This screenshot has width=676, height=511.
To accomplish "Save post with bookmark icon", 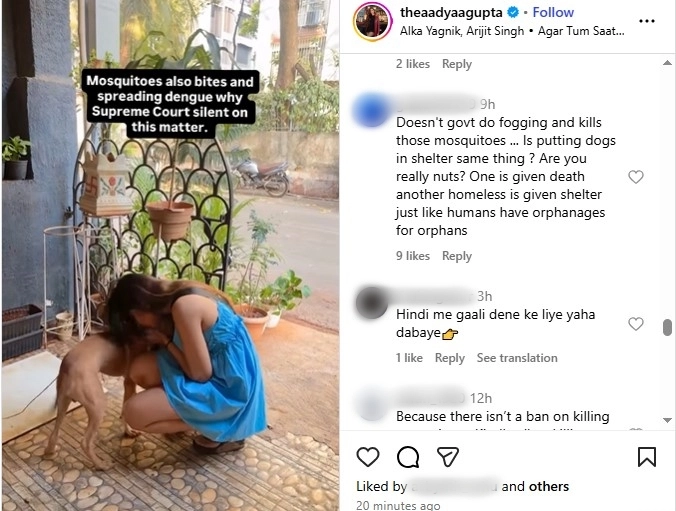I will (x=647, y=457).
